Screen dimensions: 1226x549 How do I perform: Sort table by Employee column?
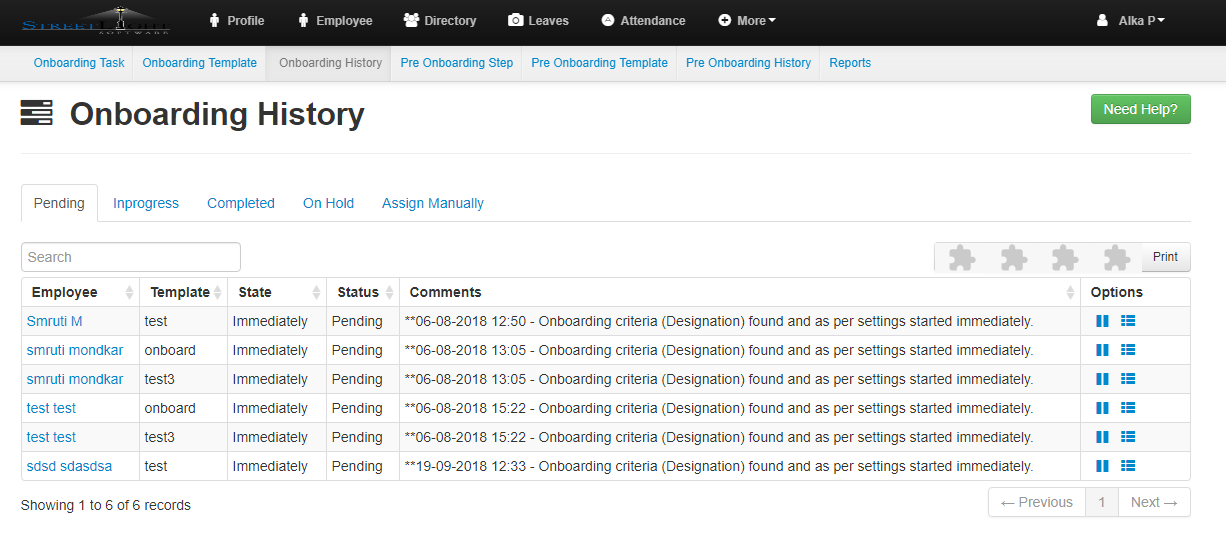point(129,293)
